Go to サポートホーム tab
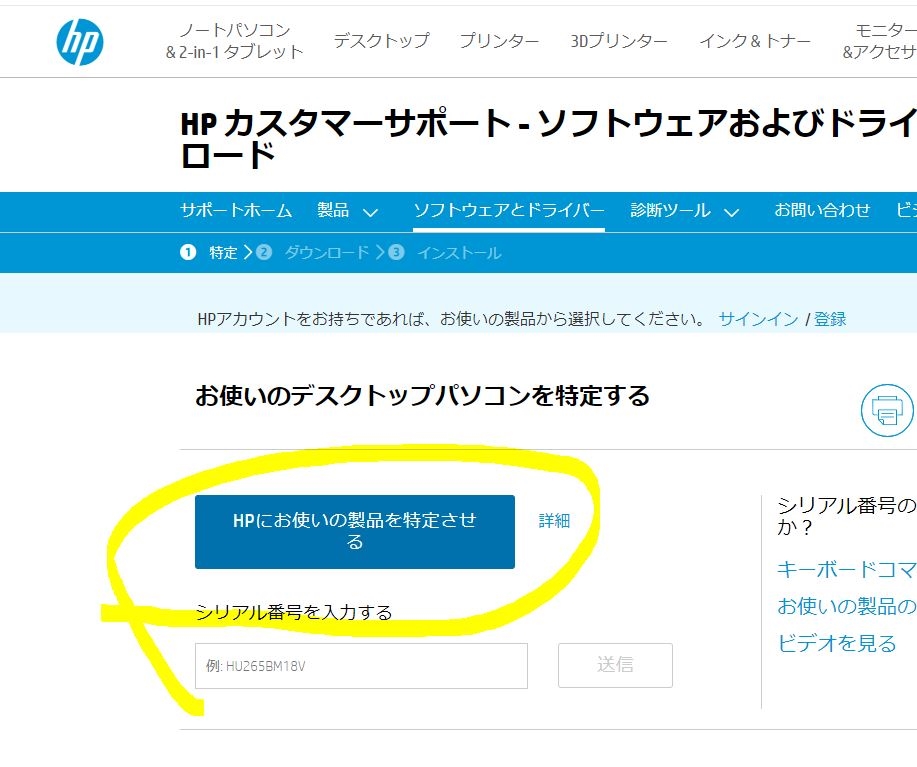The image size is (917, 767). point(236,210)
